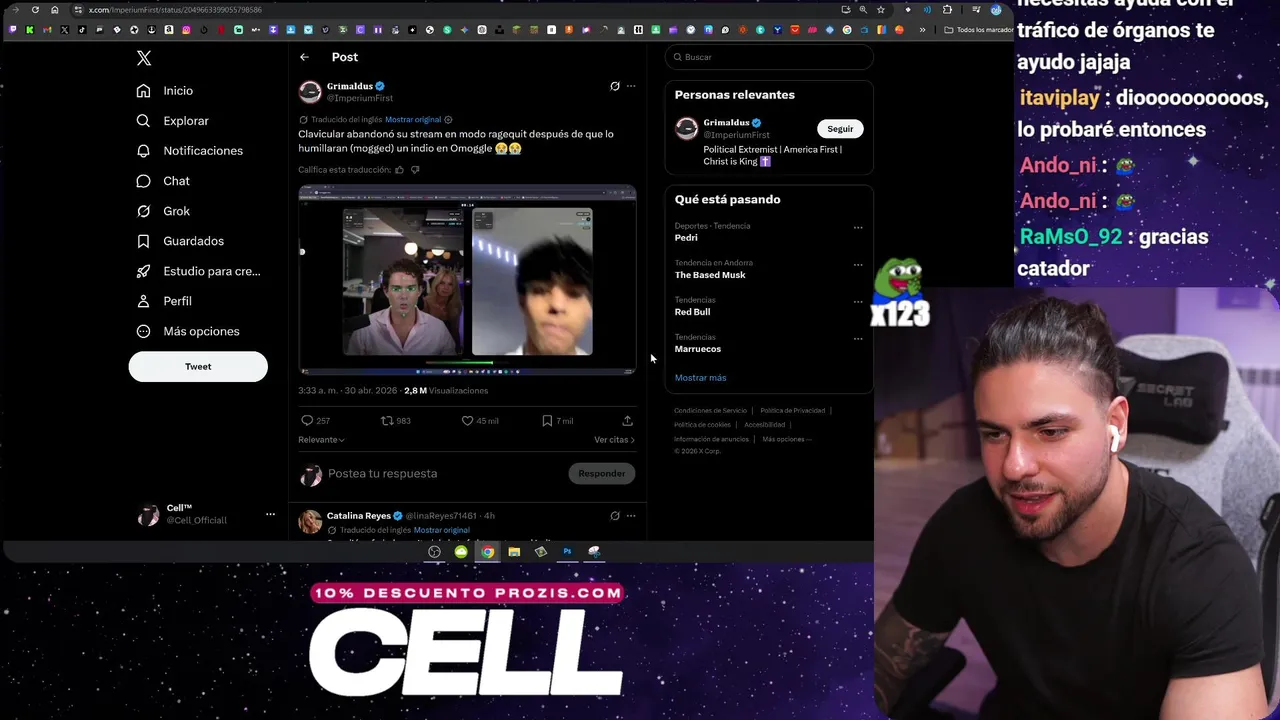
Task: Click the Responder button
Action: coord(602,474)
